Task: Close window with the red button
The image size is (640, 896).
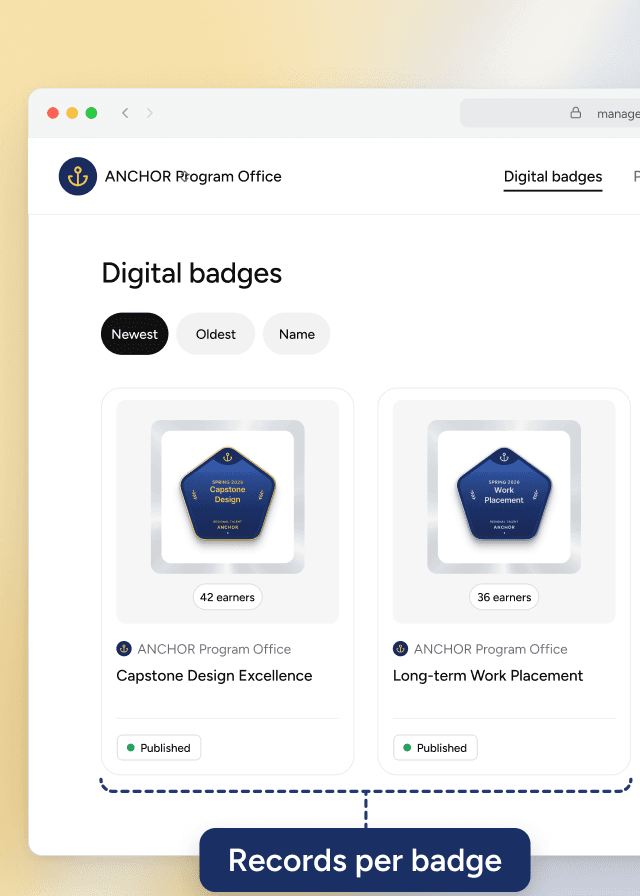Action: 53,113
